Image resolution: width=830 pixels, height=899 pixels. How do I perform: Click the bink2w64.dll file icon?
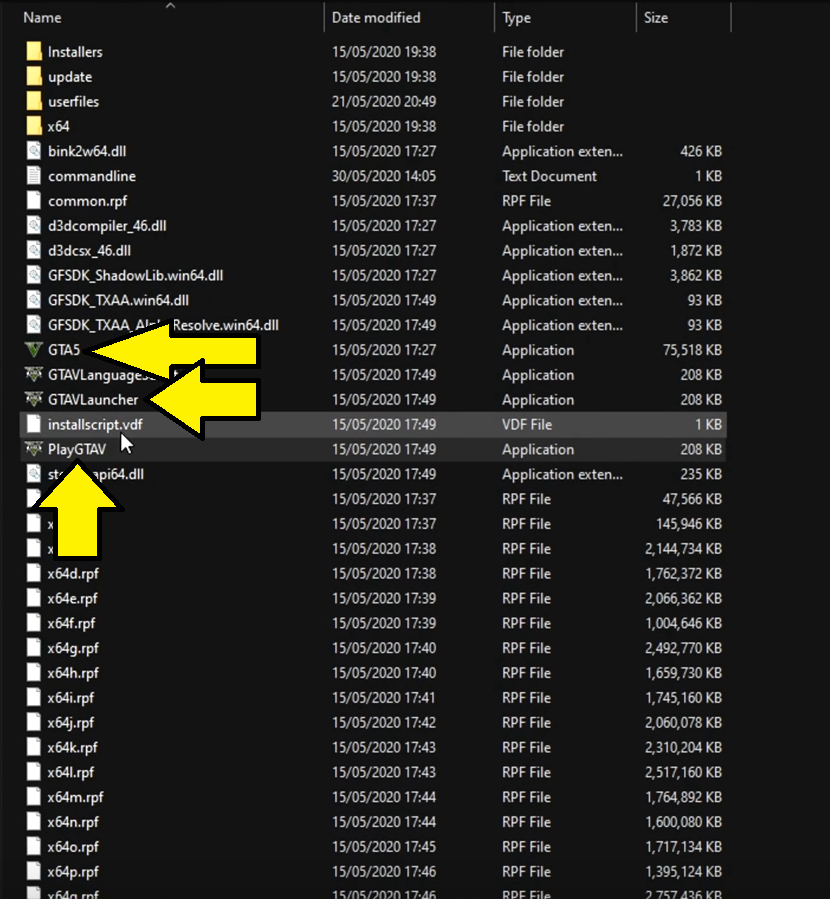click(x=34, y=151)
